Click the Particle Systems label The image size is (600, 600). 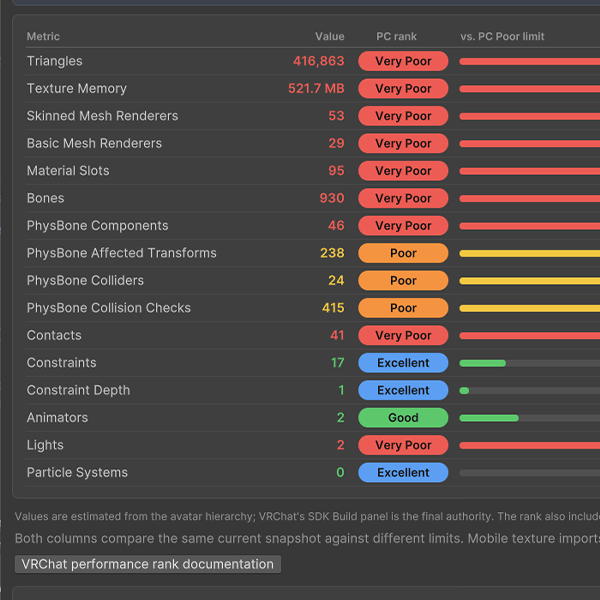pos(77,473)
